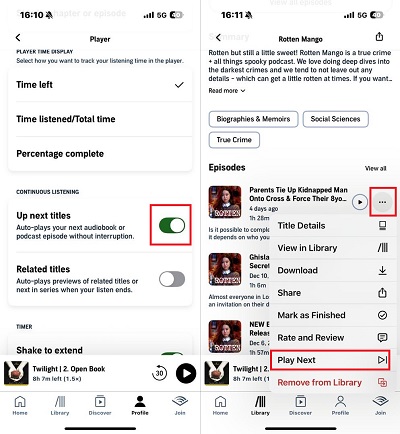The height and width of the screenshot is (434, 400).
Task: Open three-dot menu for first episode
Action: 382,202
